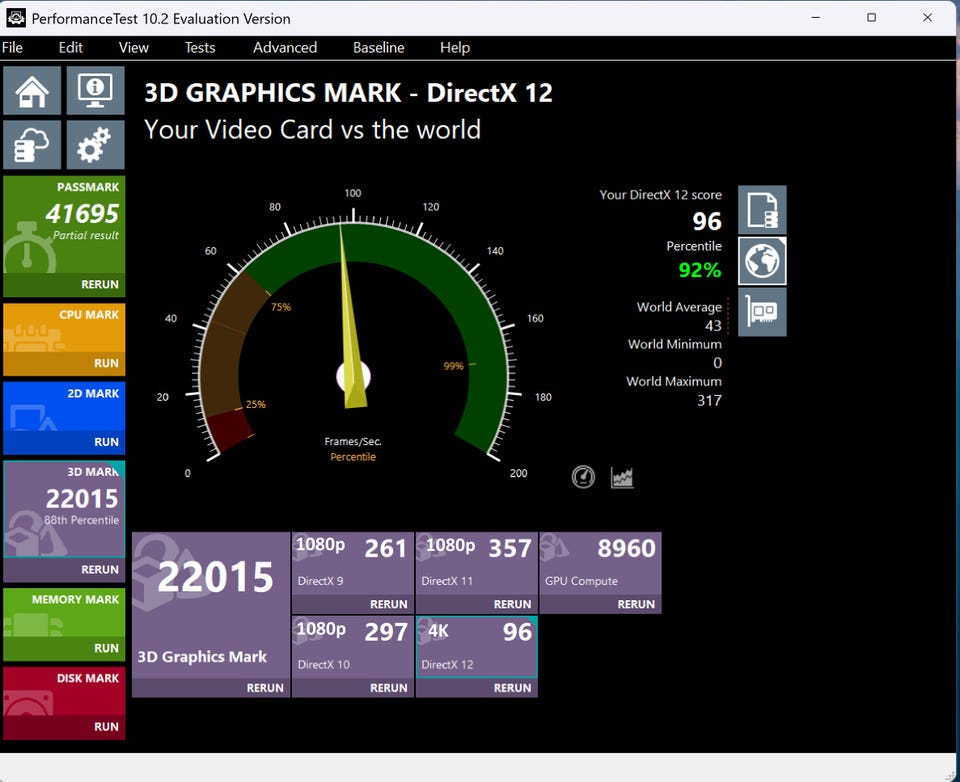Click the video card hardware icon

click(762, 312)
